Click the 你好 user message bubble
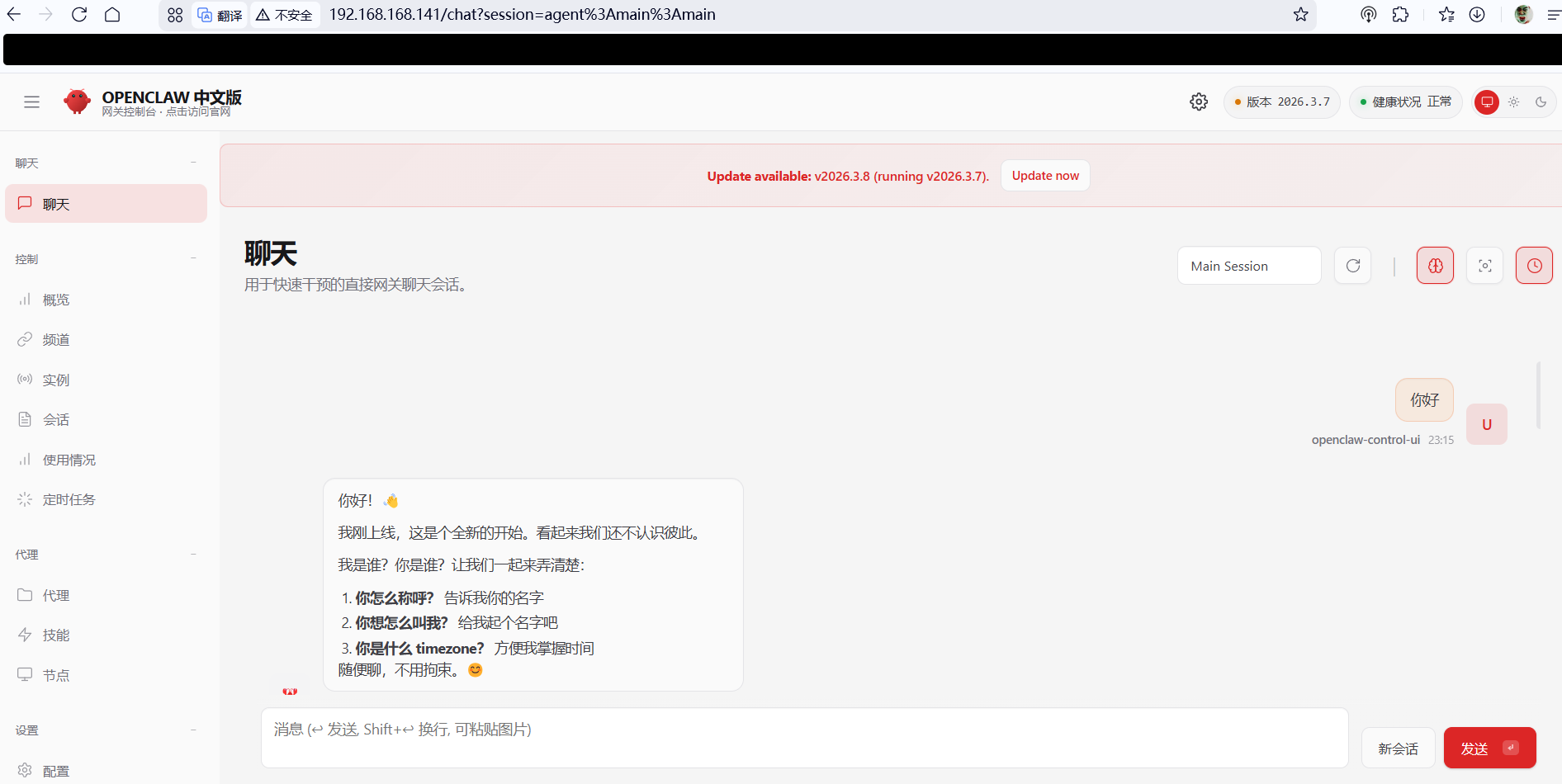 click(x=1424, y=399)
